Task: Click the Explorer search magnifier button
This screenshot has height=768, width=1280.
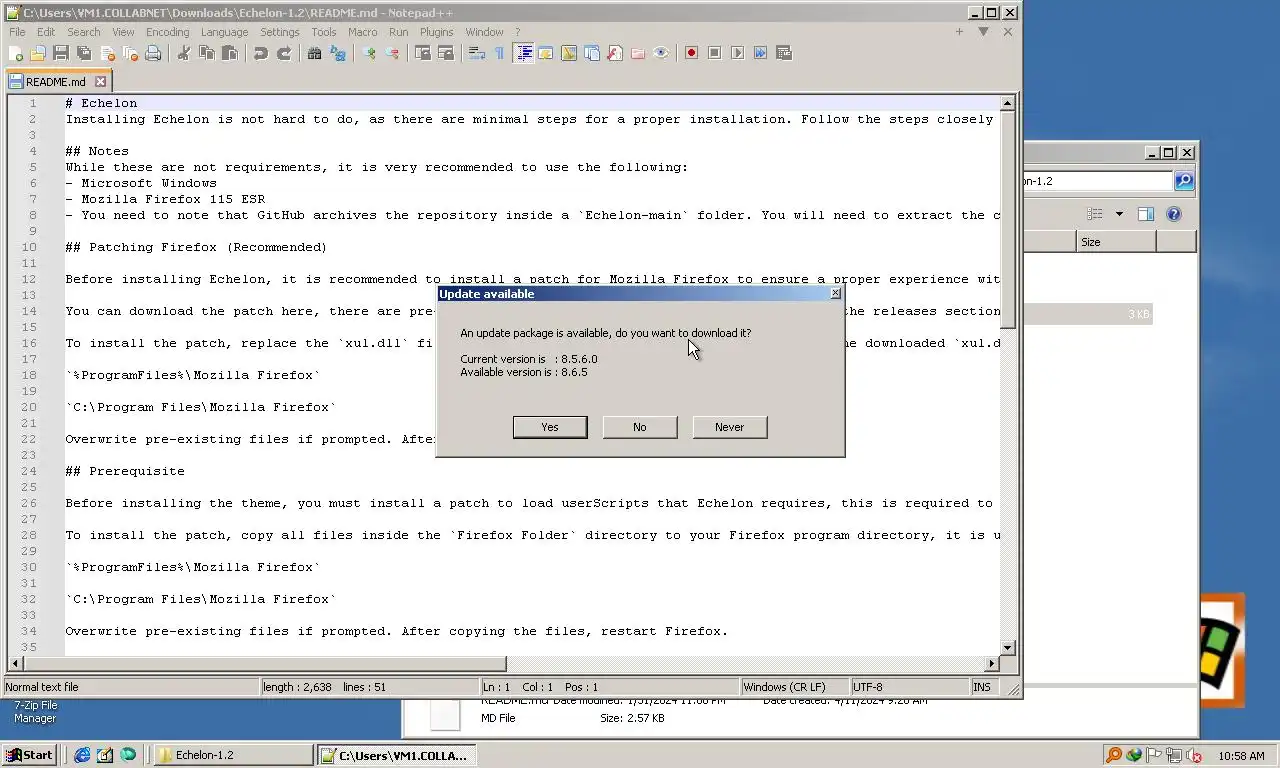Action: click(1184, 181)
